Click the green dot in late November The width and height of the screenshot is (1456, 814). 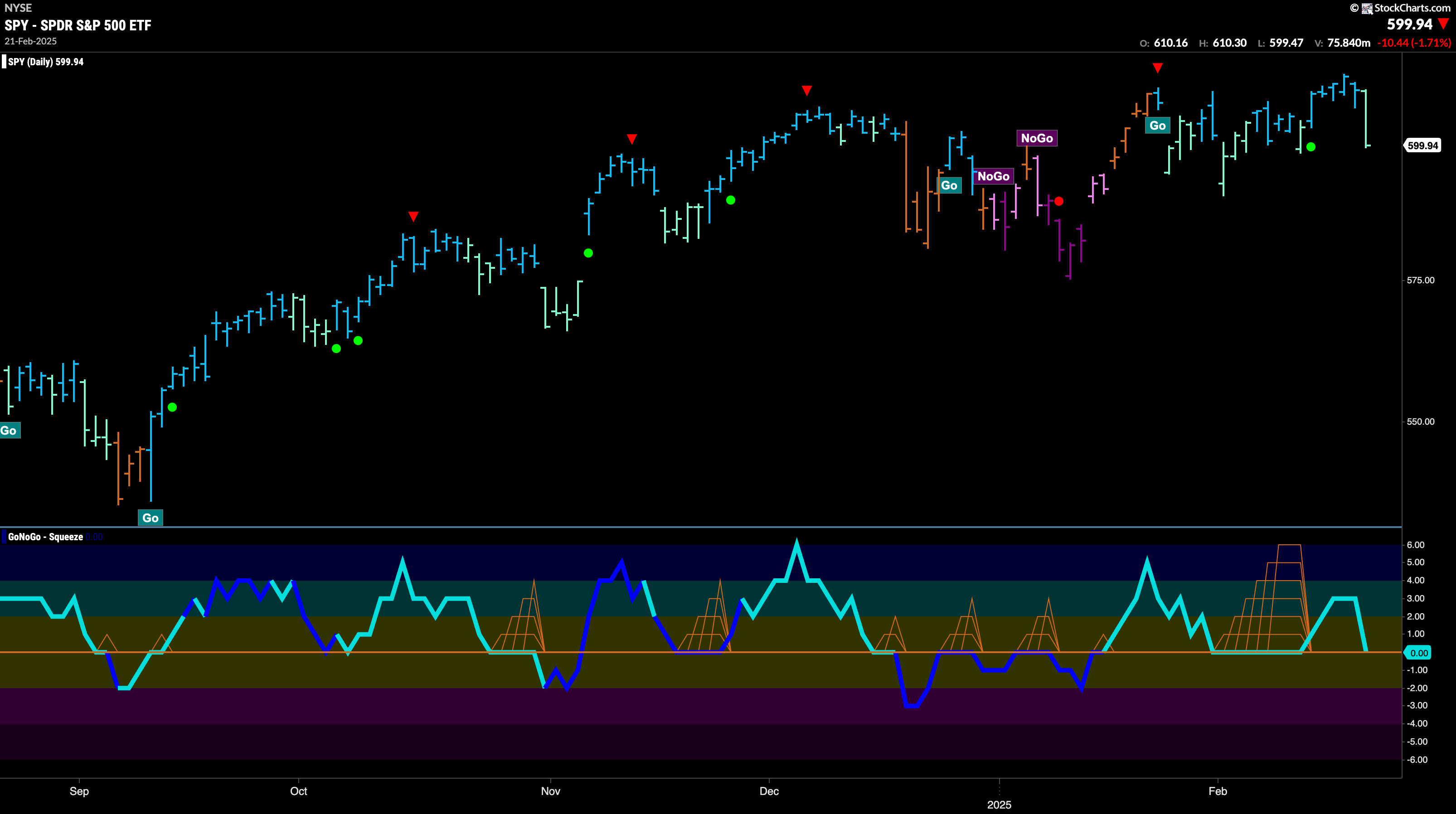[731, 200]
